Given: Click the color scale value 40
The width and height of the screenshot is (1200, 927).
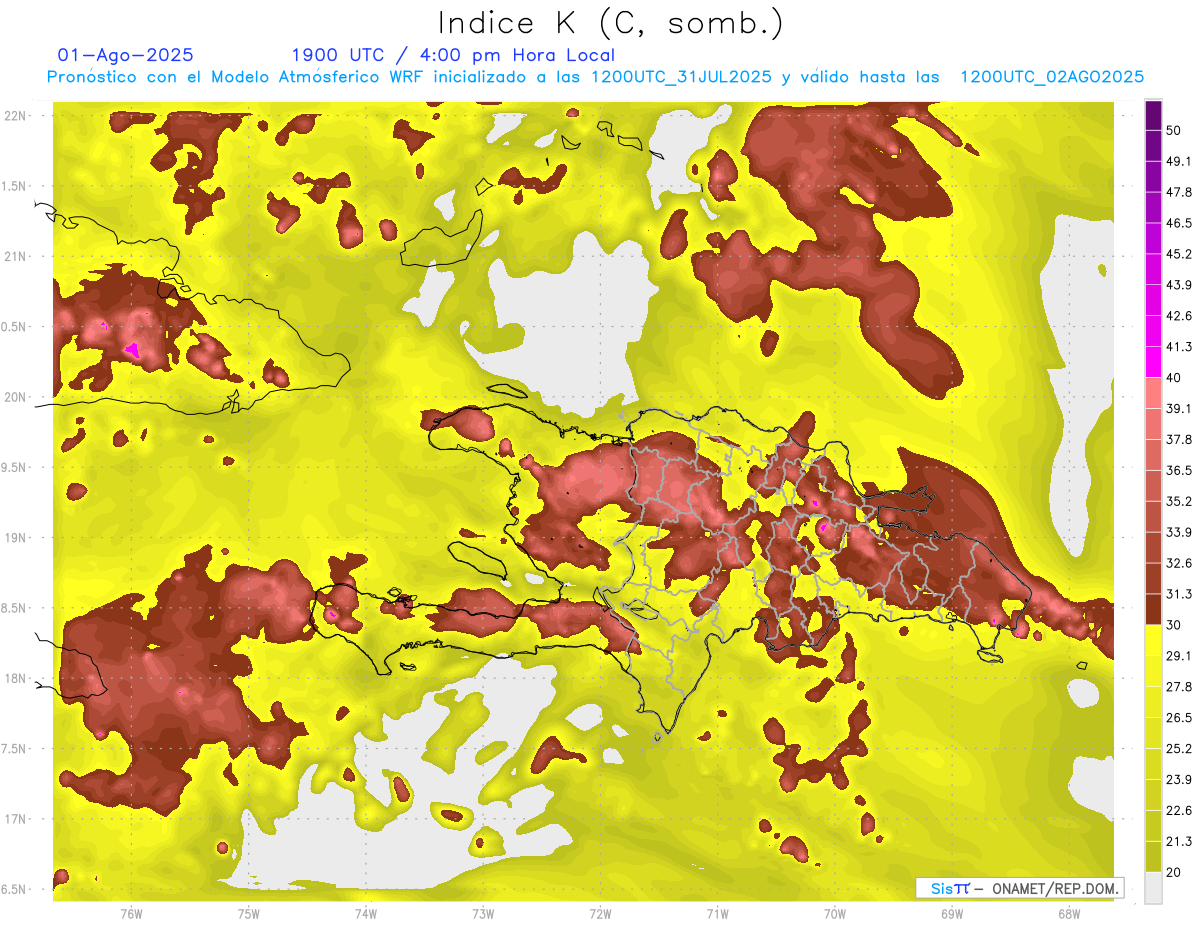Looking at the screenshot, I should (1175, 378).
